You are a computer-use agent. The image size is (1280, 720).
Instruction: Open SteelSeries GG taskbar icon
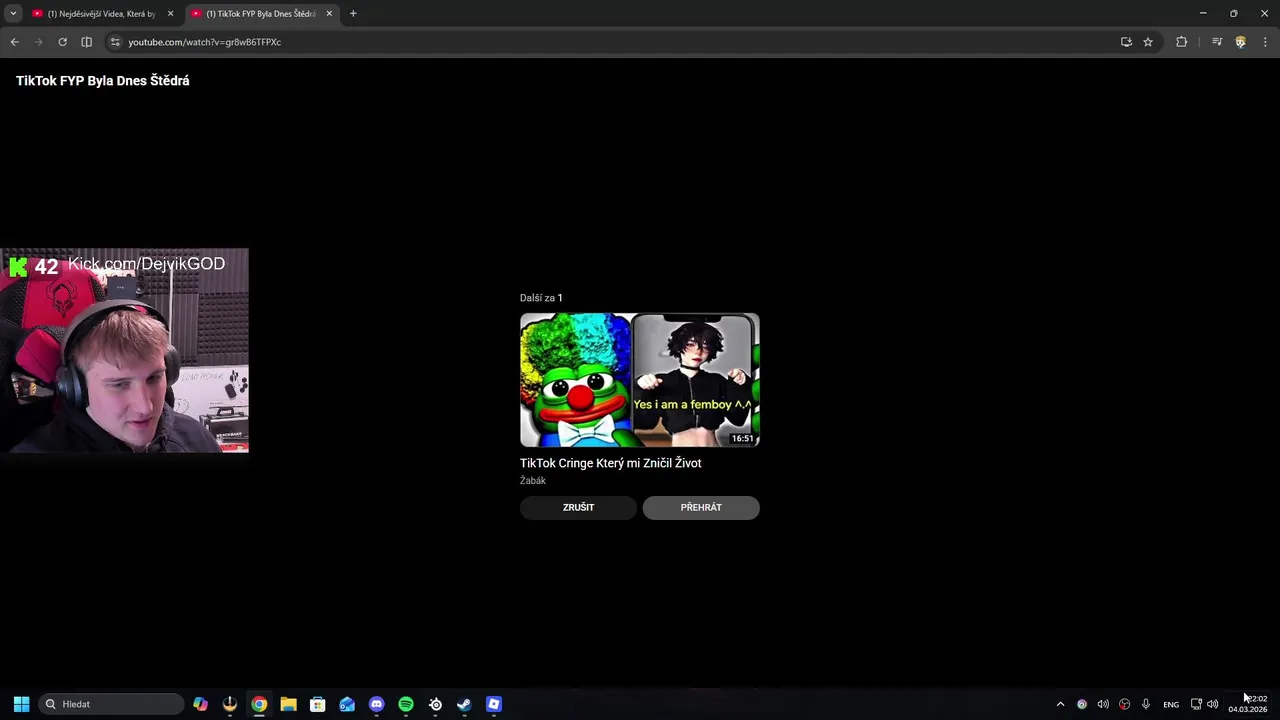435,704
